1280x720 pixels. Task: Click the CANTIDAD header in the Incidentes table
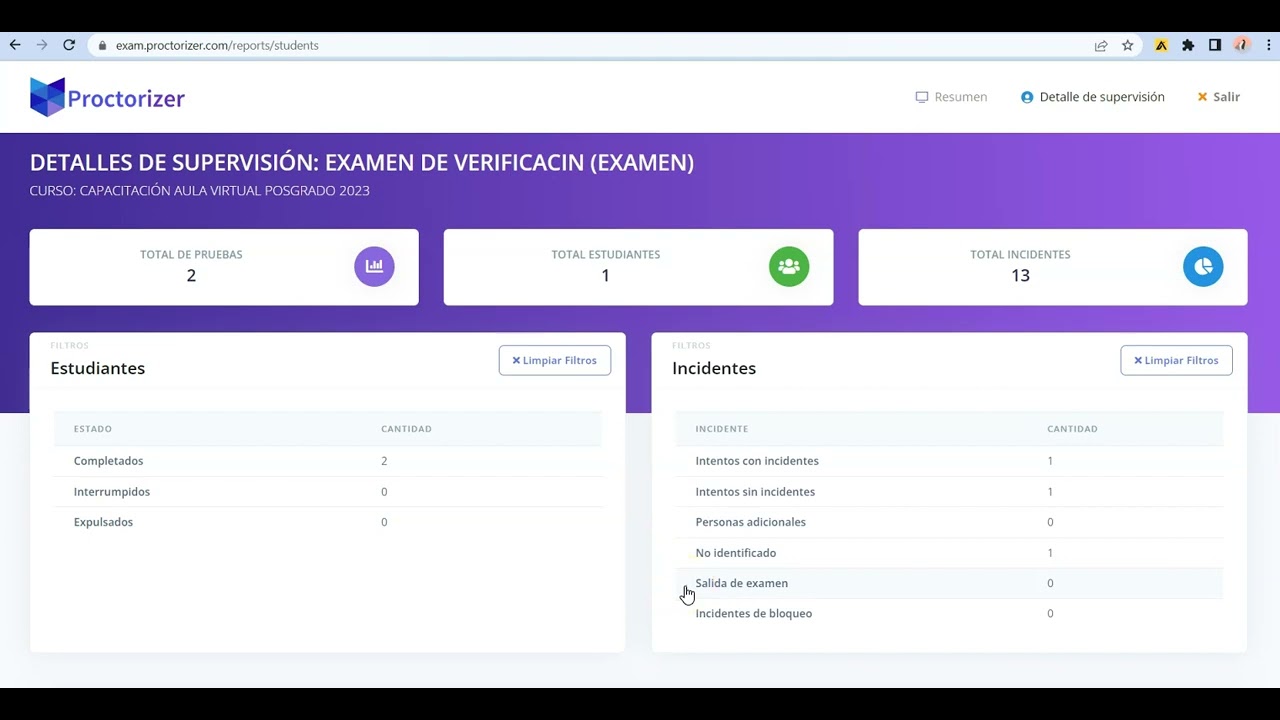[x=1072, y=429]
